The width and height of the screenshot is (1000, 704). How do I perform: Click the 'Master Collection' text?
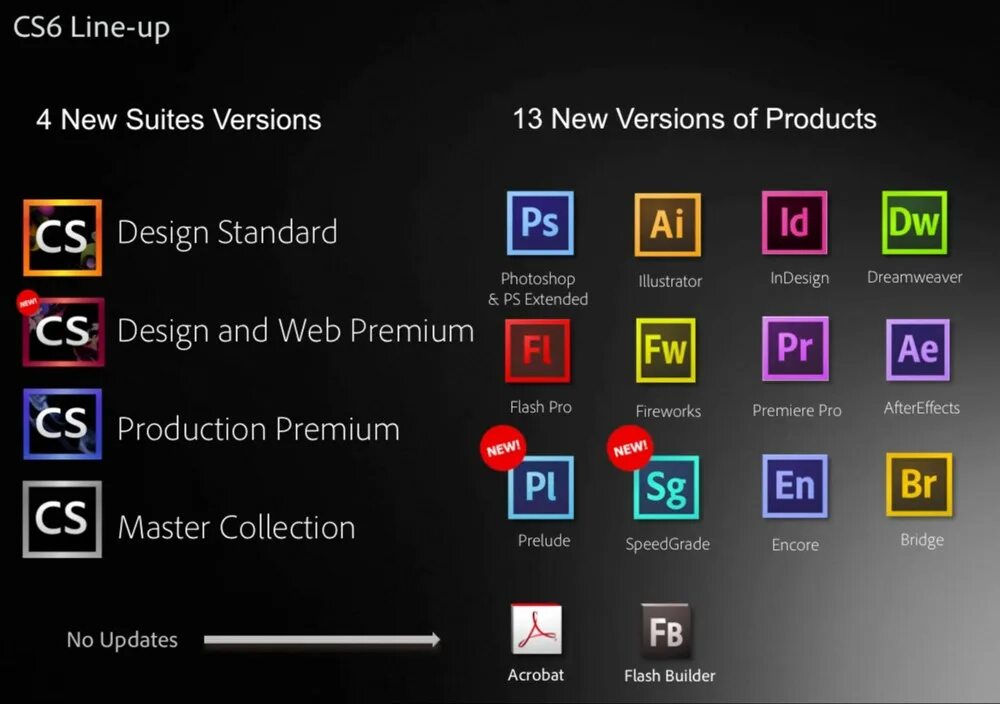pos(236,527)
